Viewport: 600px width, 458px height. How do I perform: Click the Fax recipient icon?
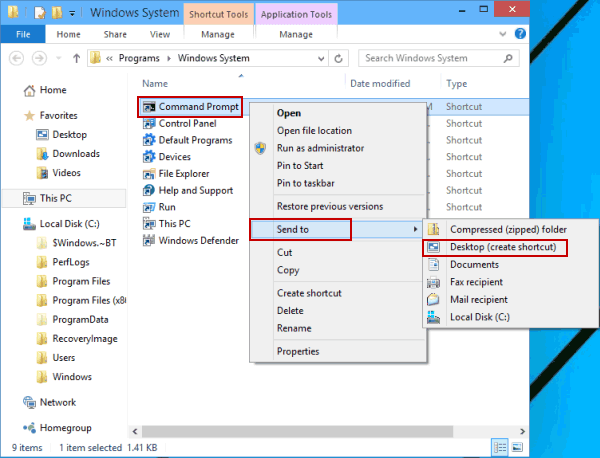pos(434,282)
